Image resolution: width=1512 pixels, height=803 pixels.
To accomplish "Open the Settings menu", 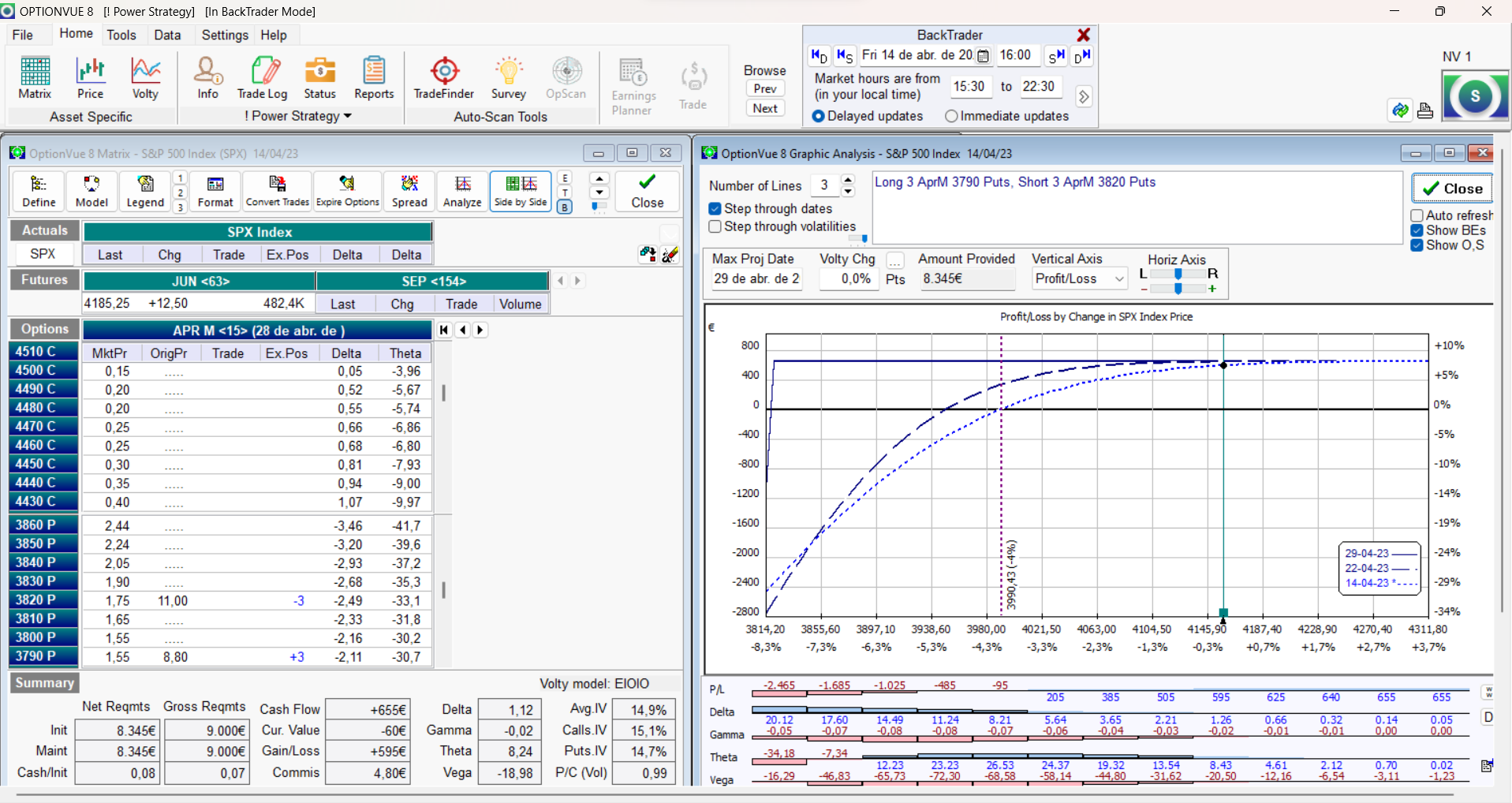I will click(225, 35).
